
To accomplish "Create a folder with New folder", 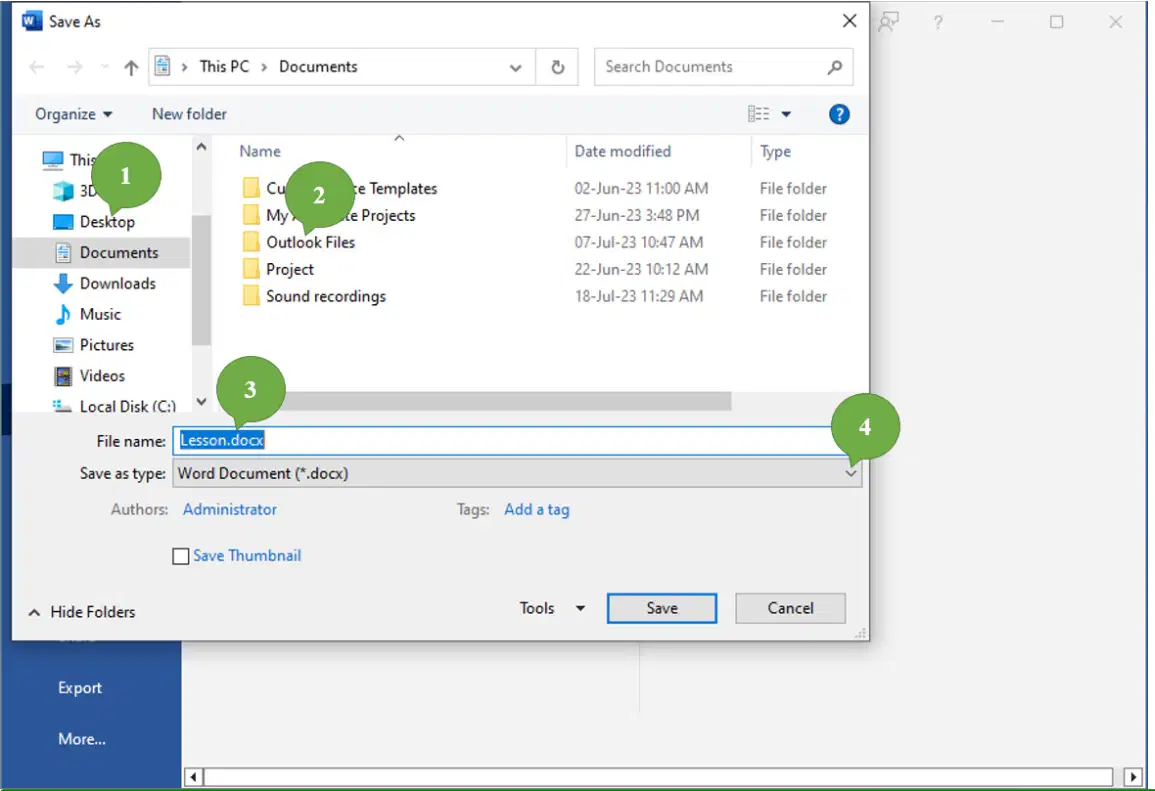I will pos(189,114).
